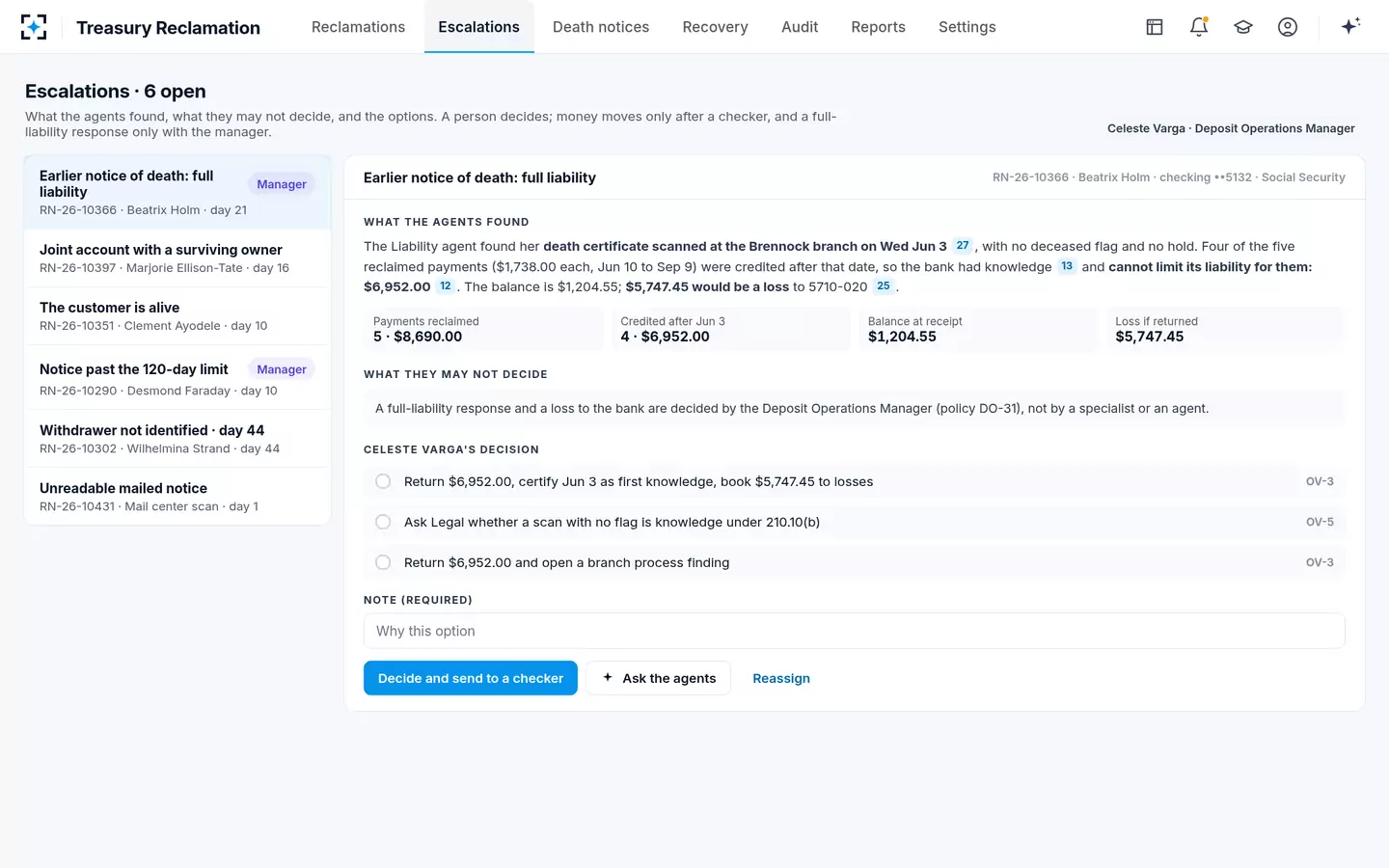Select option to book $5,747.45 to losses
The width and height of the screenshot is (1389, 868).
854,481
